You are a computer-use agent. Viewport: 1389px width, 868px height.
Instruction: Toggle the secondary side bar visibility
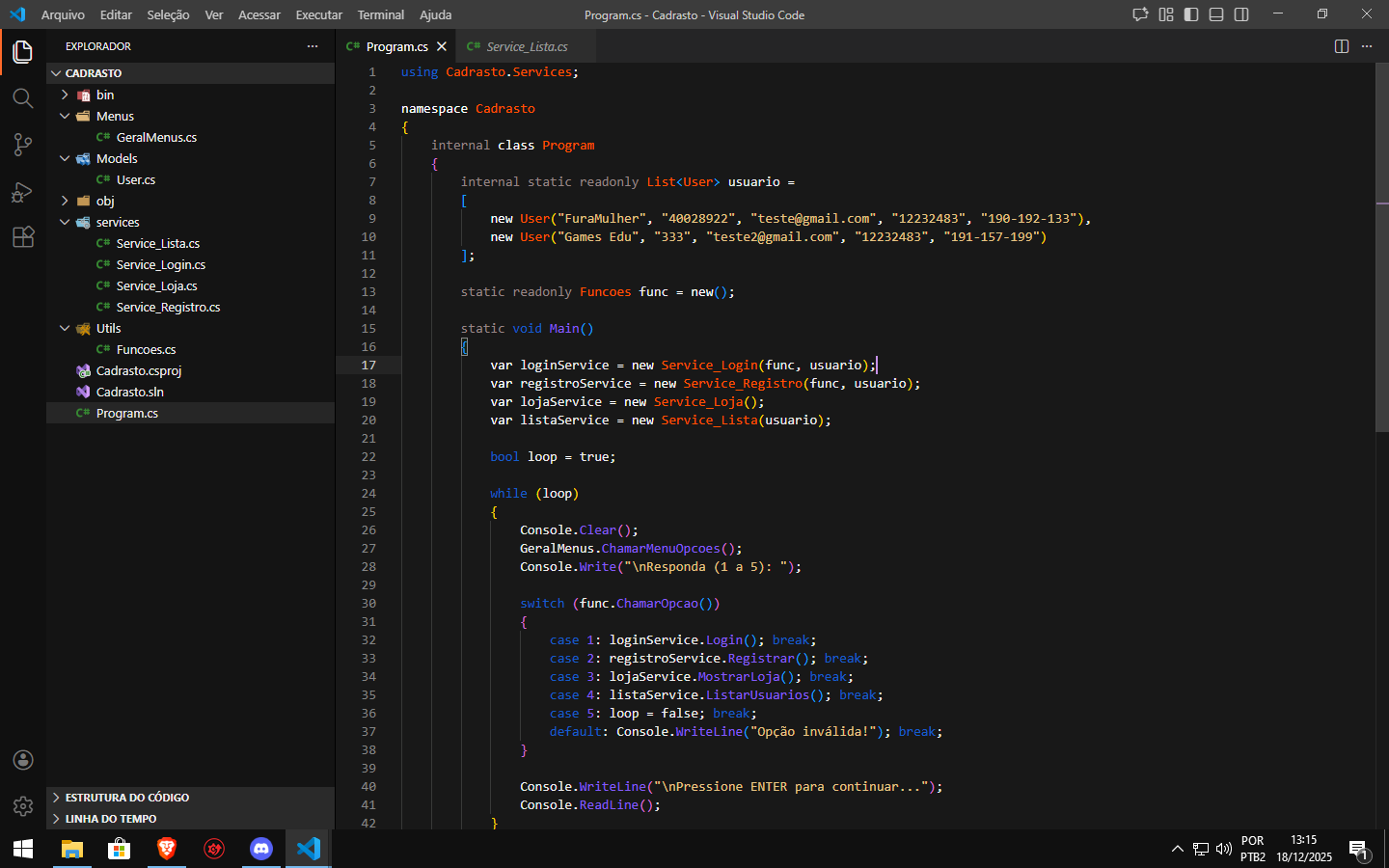click(1241, 14)
